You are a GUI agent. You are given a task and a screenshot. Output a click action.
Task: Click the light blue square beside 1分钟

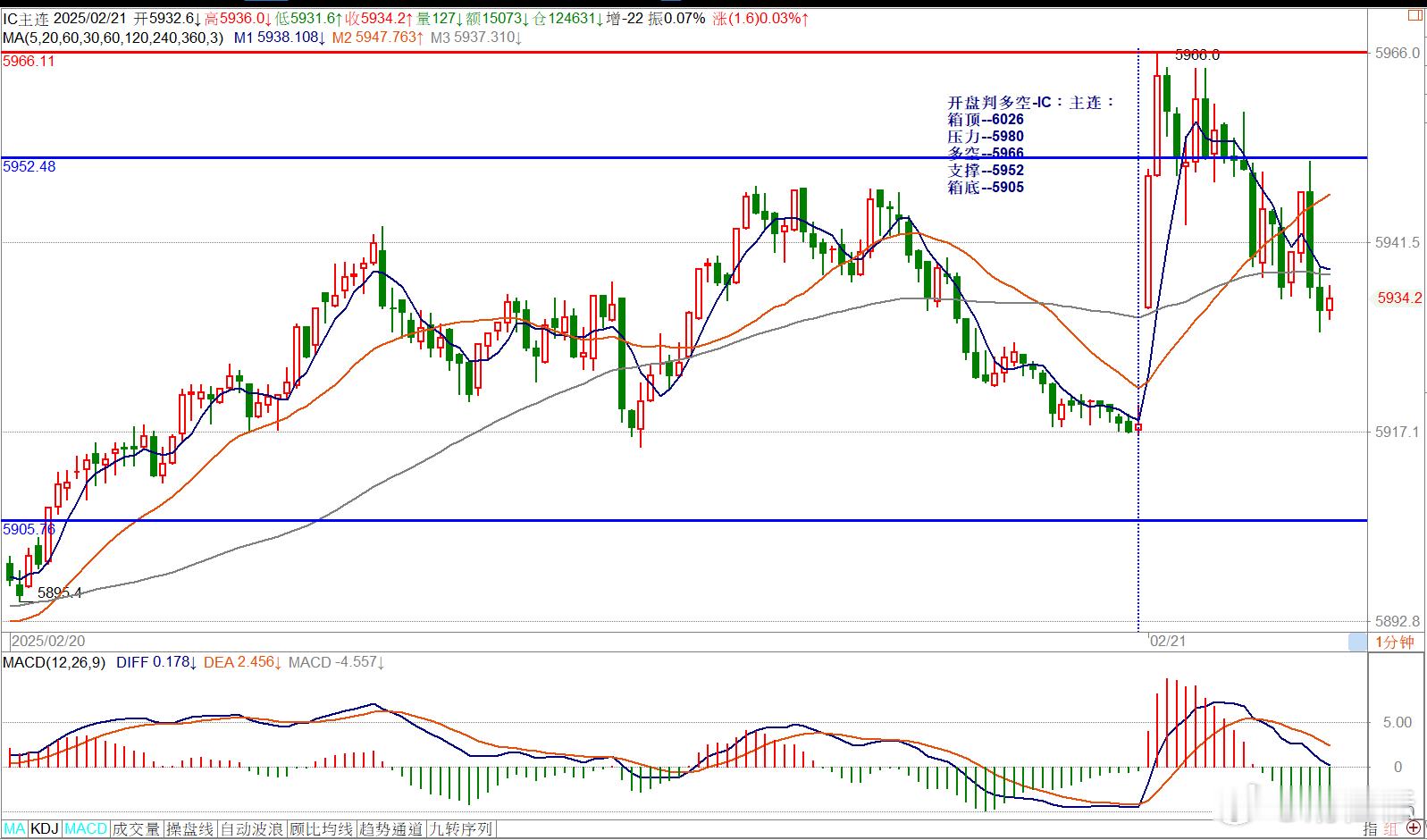1357,642
